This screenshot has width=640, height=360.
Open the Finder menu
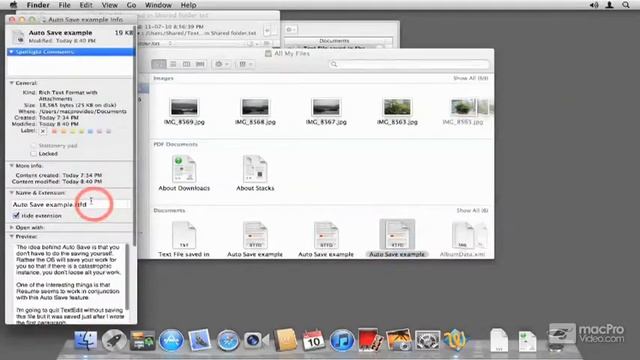point(38,5)
